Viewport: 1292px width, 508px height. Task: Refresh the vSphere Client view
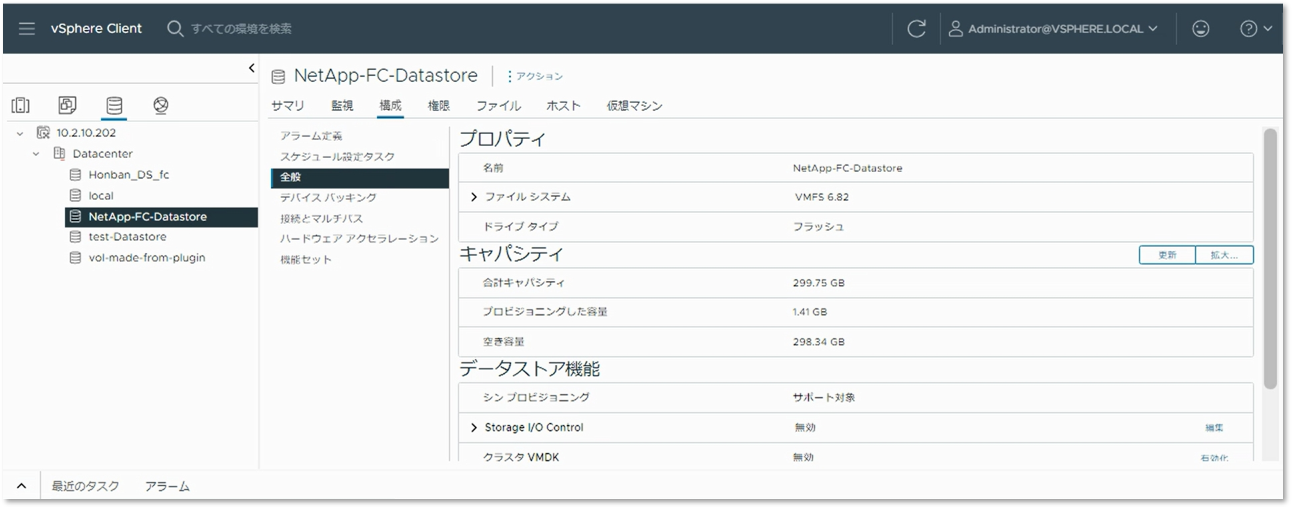coord(916,29)
